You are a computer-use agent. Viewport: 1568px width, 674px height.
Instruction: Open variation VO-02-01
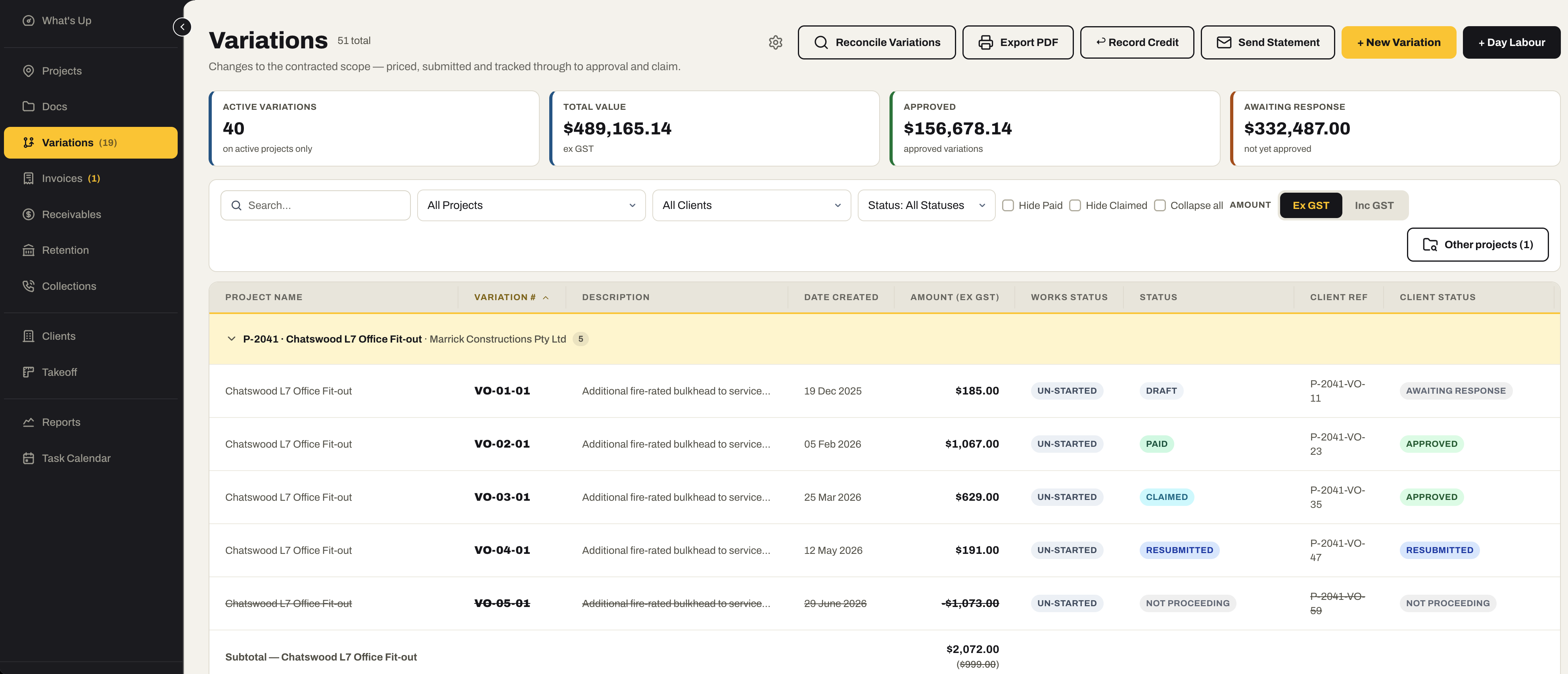click(x=502, y=444)
